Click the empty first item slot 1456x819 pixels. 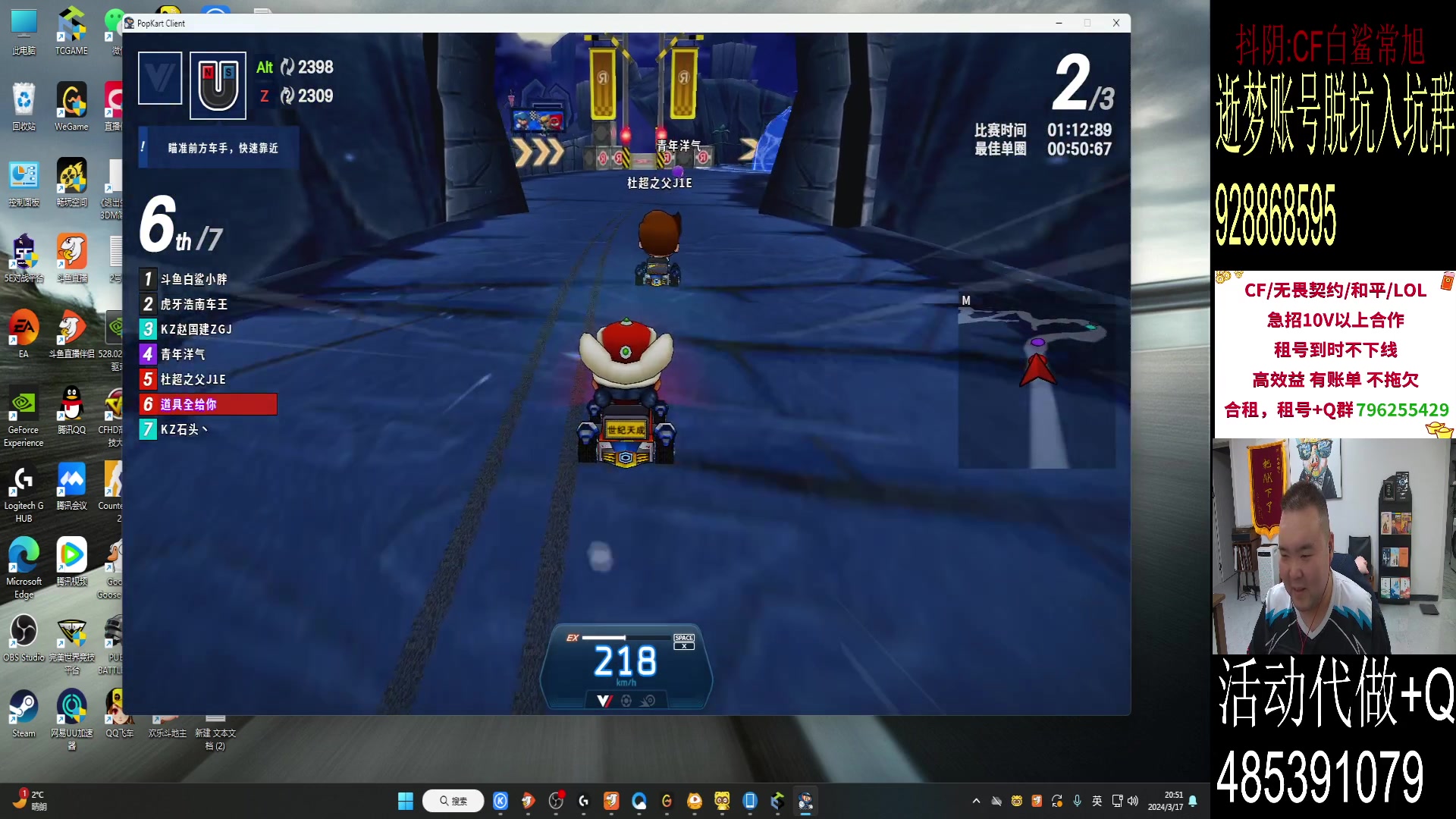point(160,77)
